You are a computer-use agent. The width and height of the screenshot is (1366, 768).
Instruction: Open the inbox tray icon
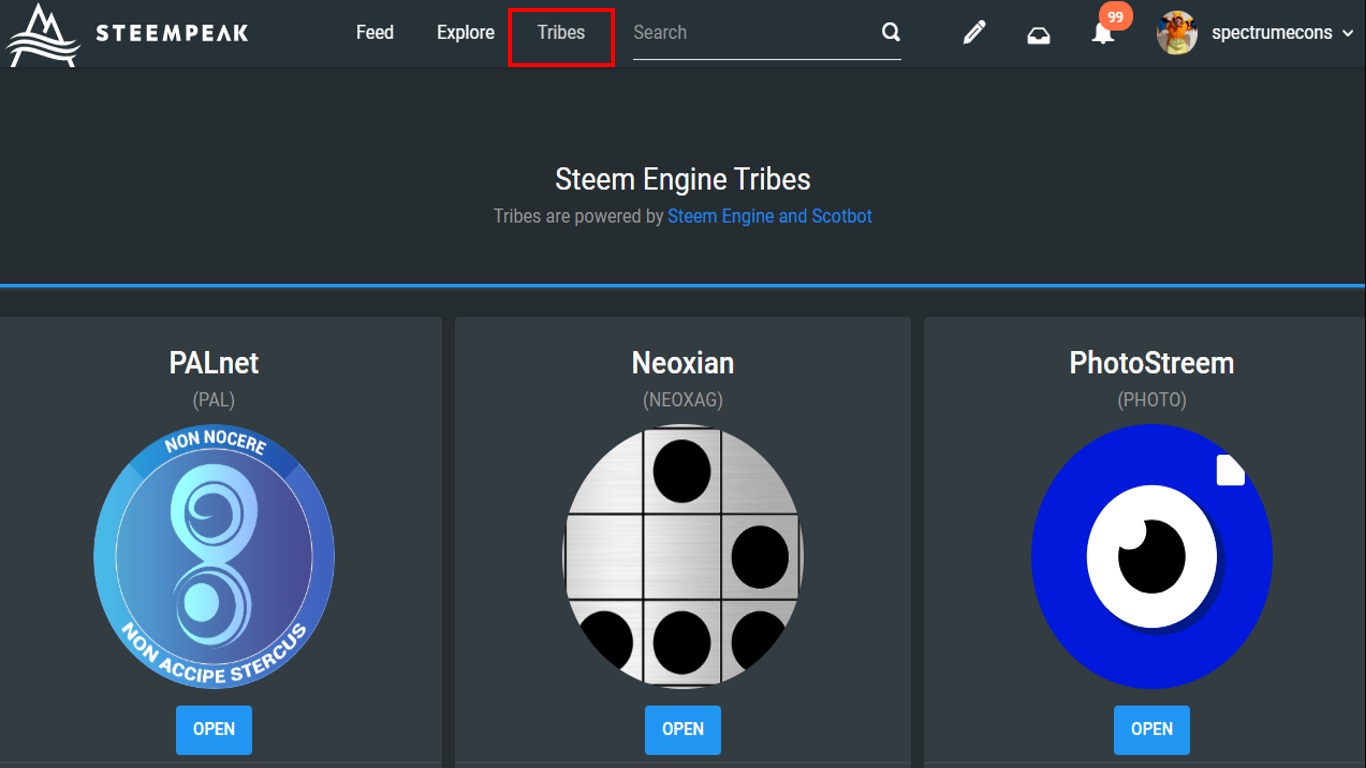[x=1039, y=36]
